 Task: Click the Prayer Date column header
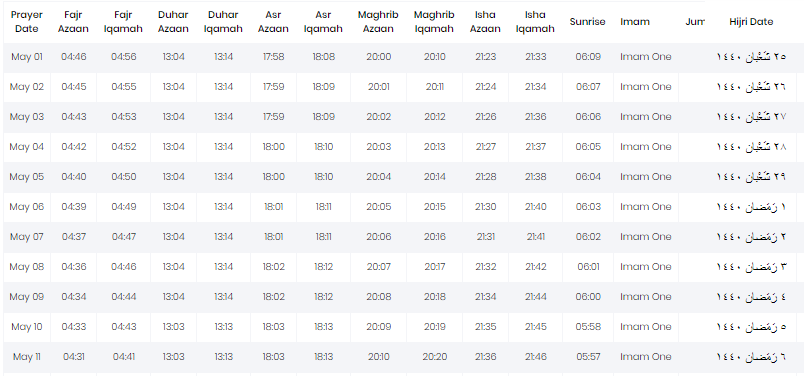pyautogui.click(x=27, y=22)
